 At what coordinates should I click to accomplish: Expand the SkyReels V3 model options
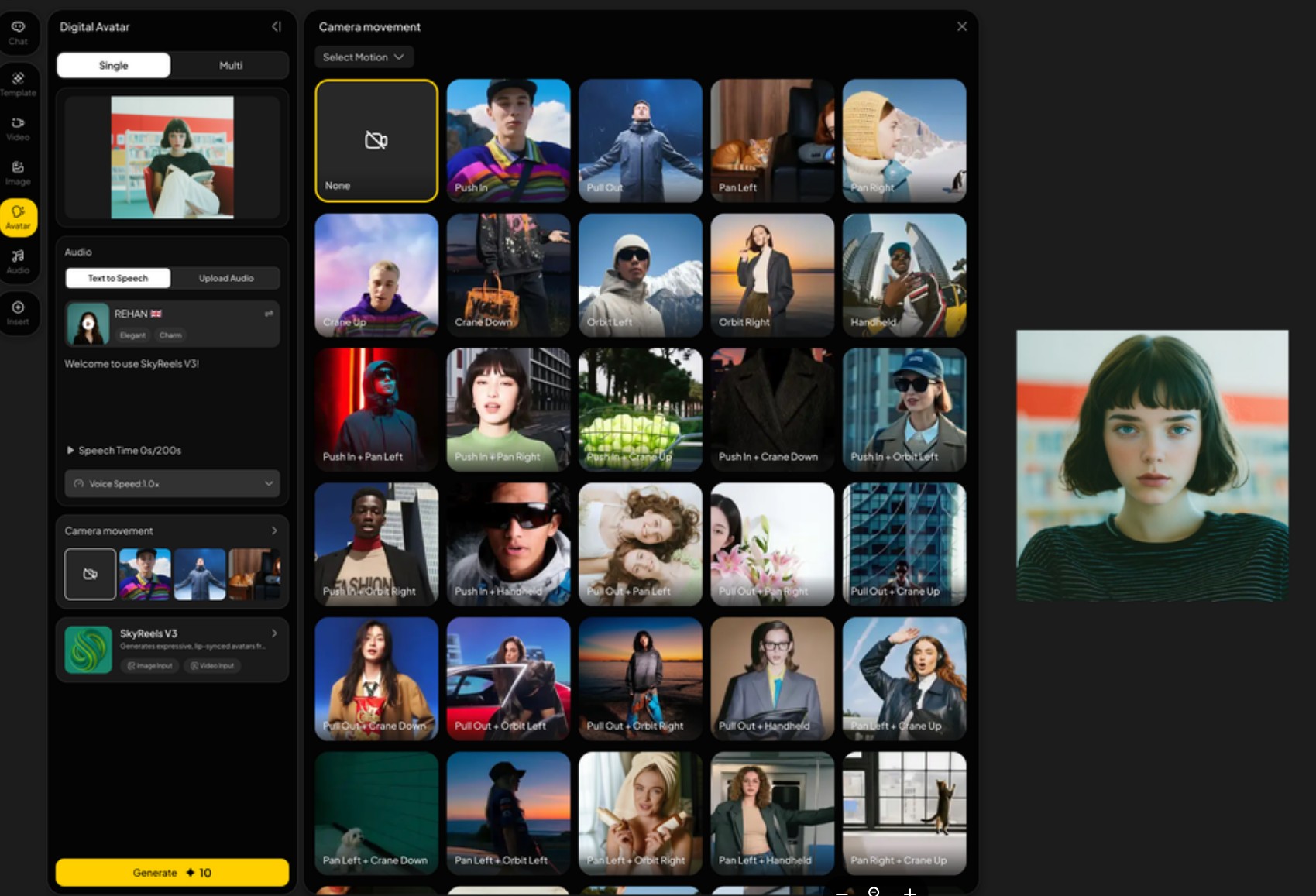tap(274, 633)
